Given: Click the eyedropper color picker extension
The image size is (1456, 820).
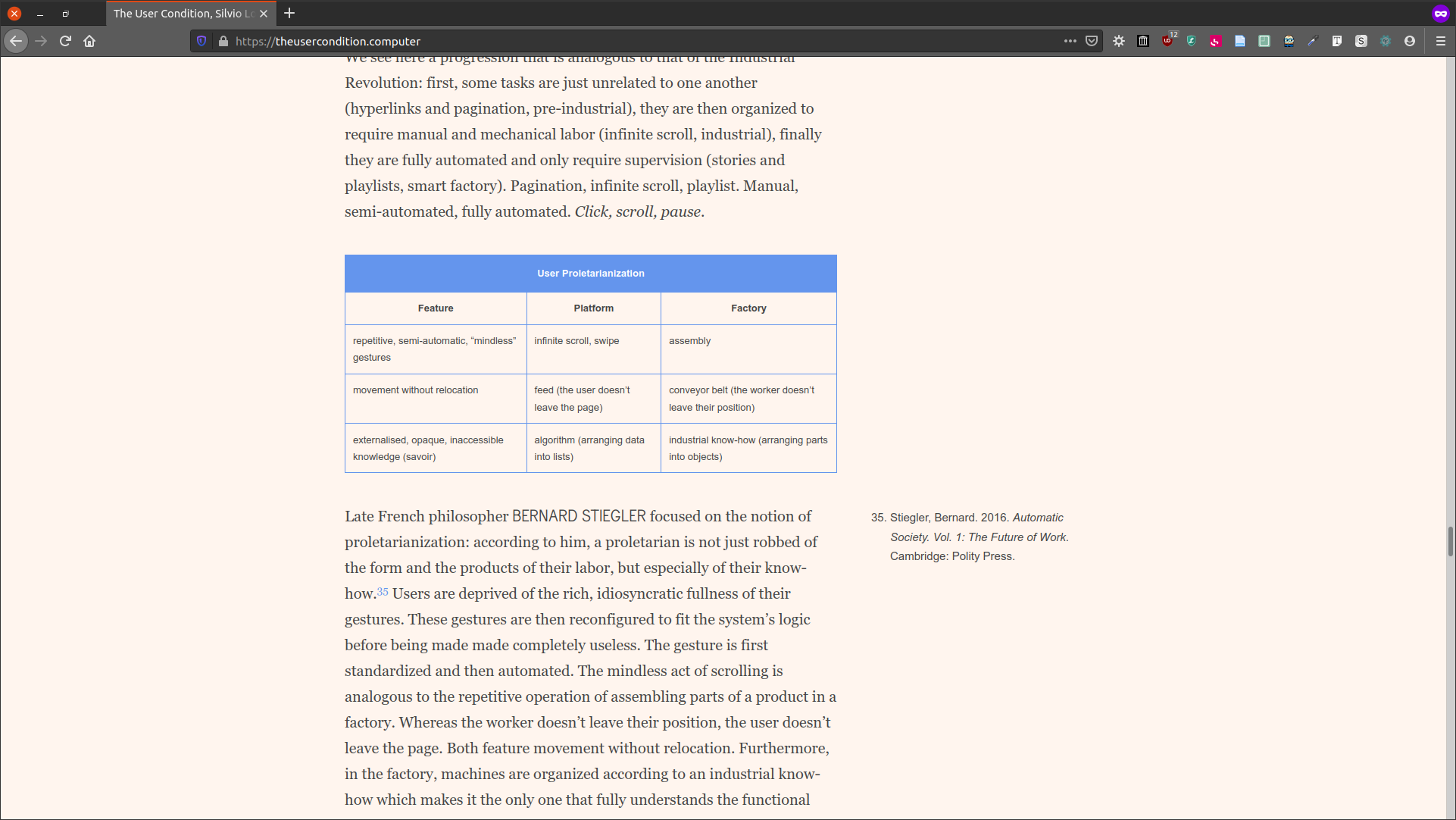Looking at the screenshot, I should coord(1313,41).
